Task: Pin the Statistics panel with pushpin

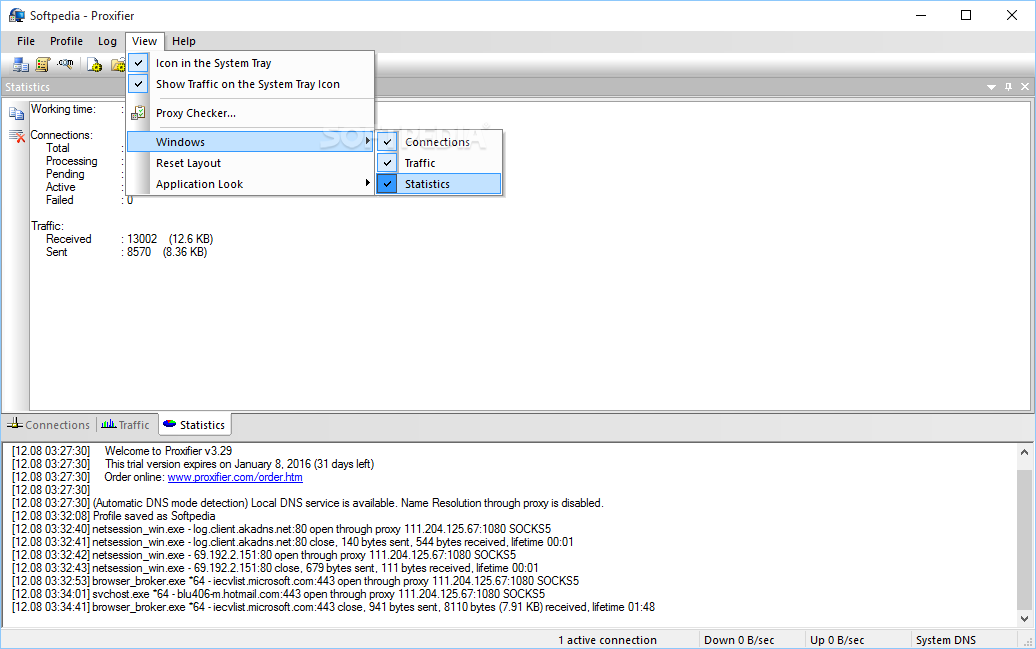Action: (1008, 87)
